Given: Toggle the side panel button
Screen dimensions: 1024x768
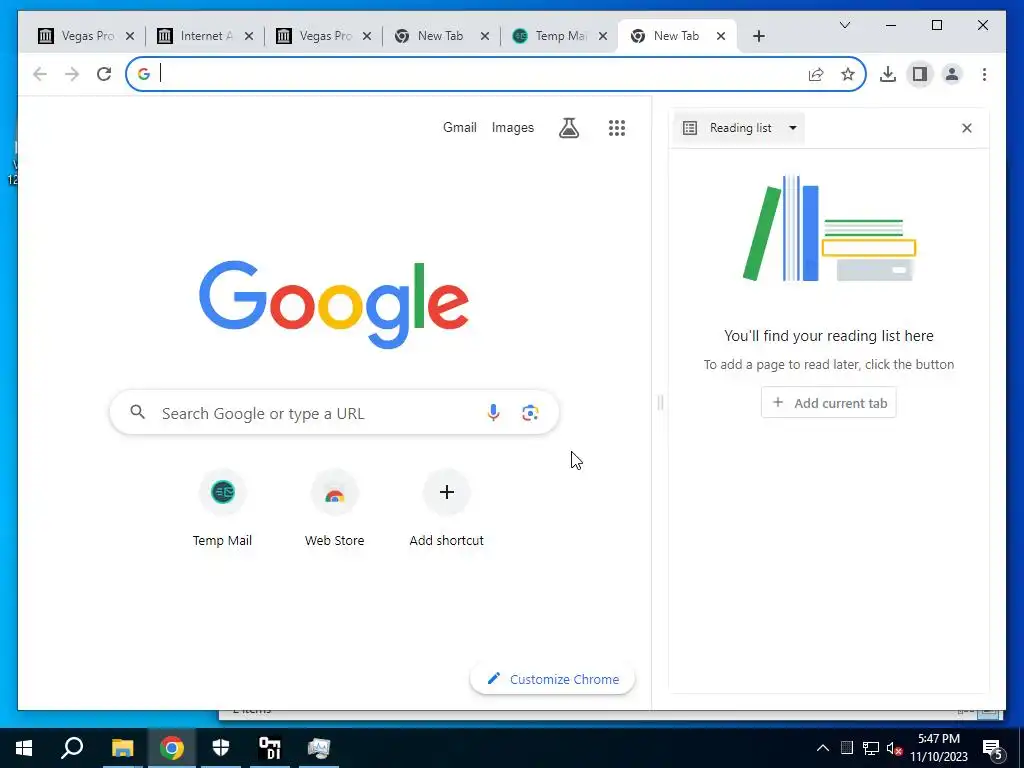Looking at the screenshot, I should coord(920,74).
